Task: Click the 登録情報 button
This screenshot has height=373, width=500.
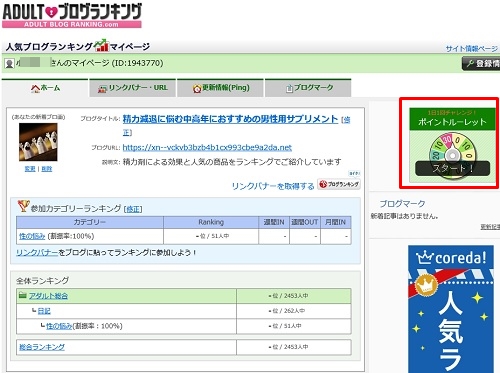Action: click(x=481, y=63)
